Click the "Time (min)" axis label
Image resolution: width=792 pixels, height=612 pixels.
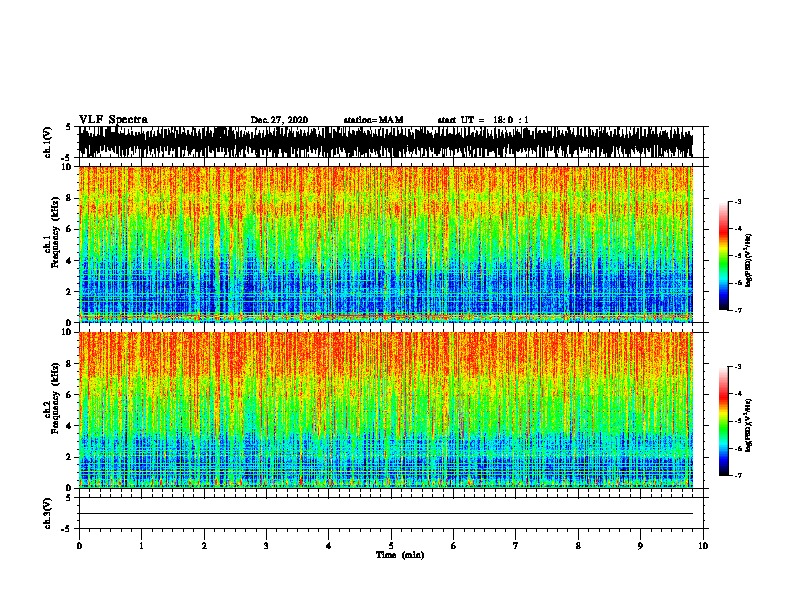point(400,555)
